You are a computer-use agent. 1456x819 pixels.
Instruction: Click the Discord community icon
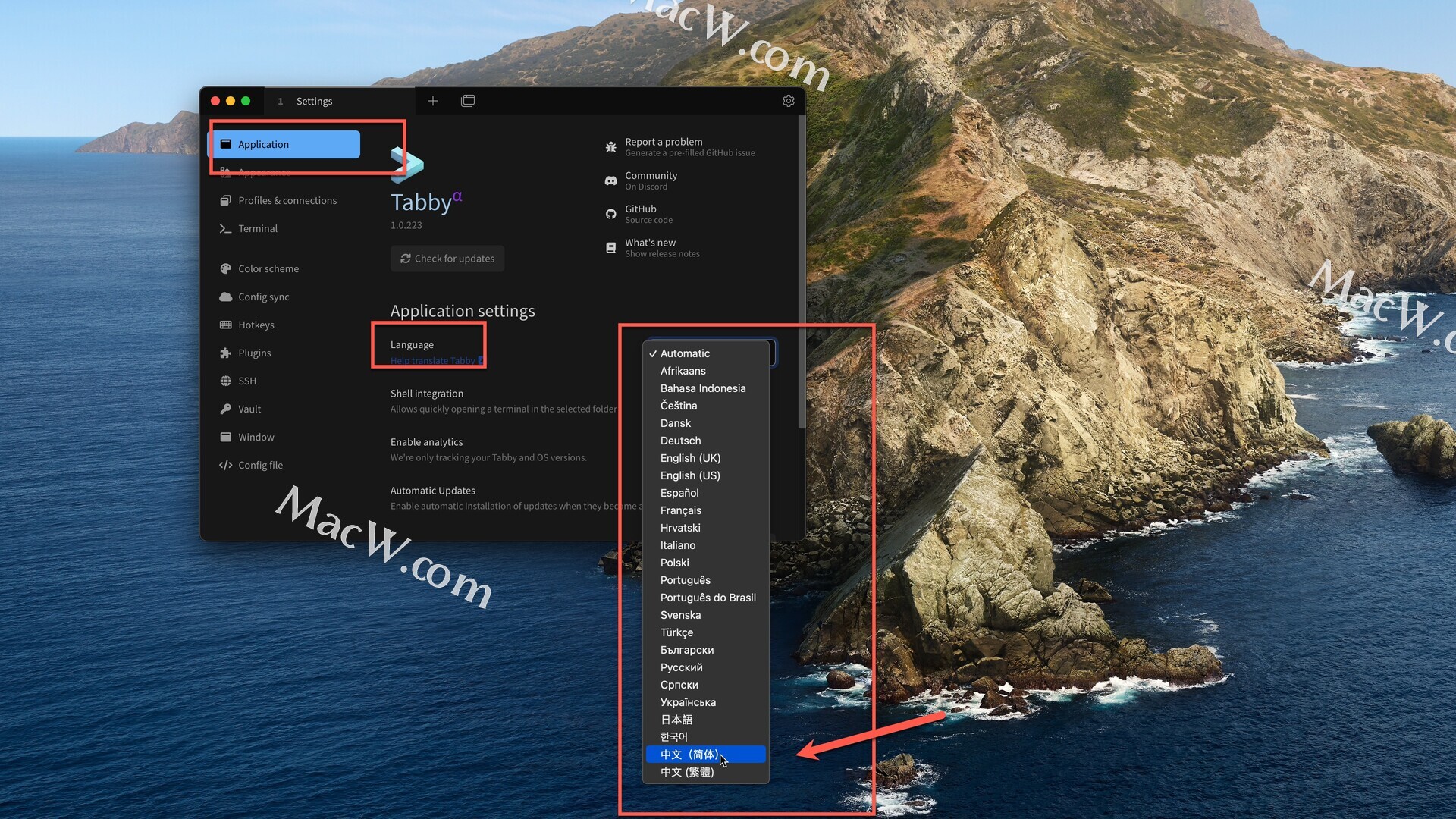click(x=610, y=180)
